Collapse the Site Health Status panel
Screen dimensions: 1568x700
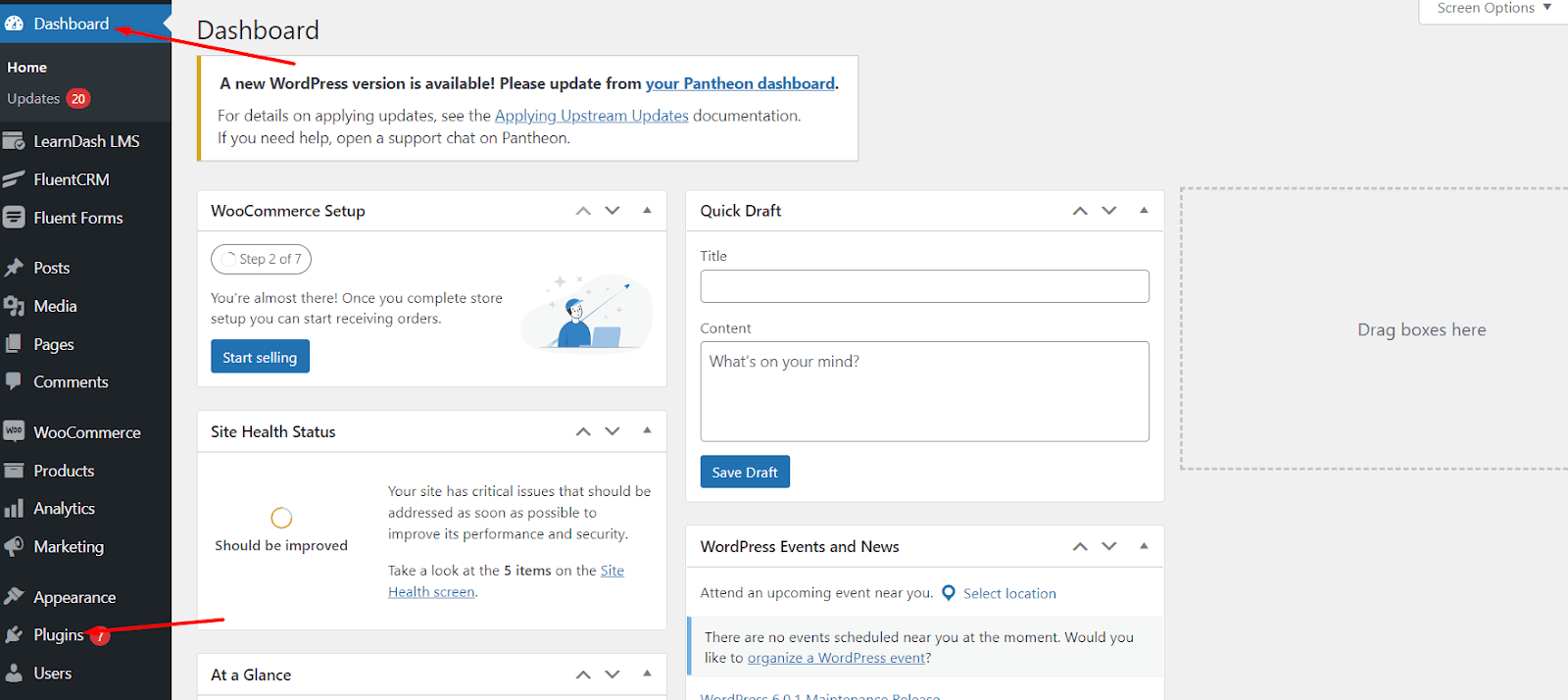point(647,430)
